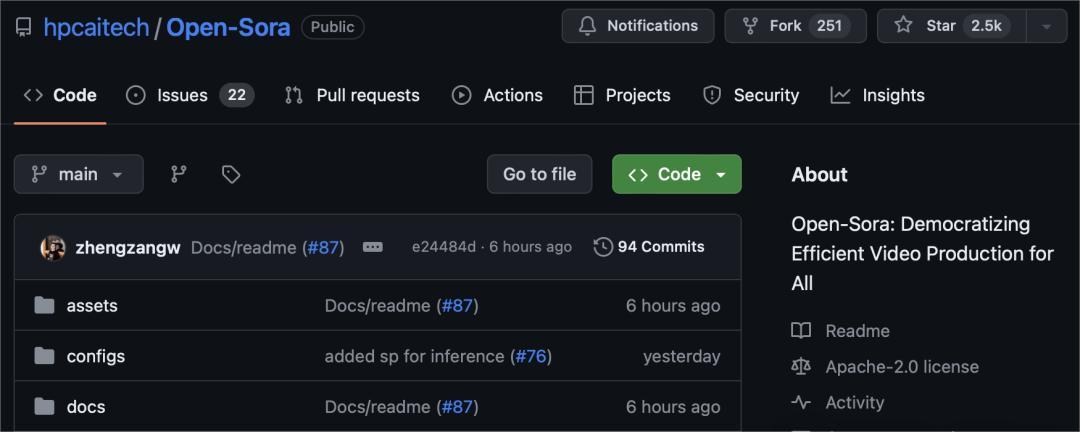View the Apache-2.0 license
Viewport: 1080px width, 432px height.
point(901,367)
